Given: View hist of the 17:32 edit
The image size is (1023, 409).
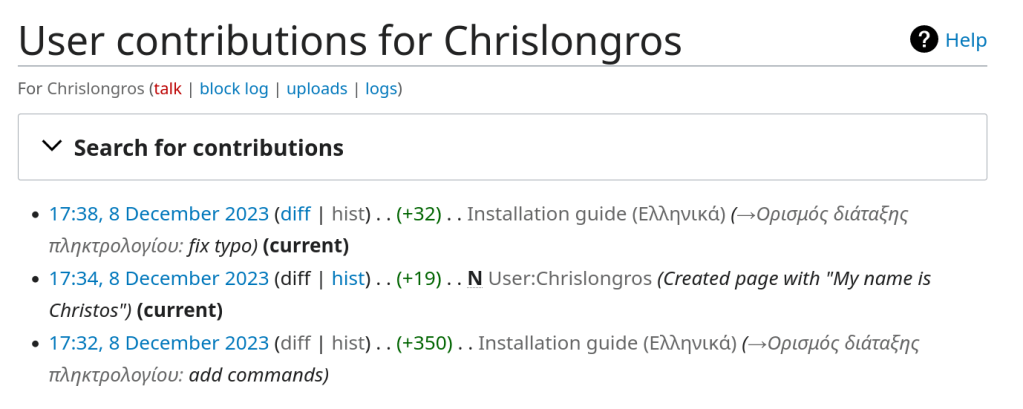Looking at the screenshot, I should point(346,344).
